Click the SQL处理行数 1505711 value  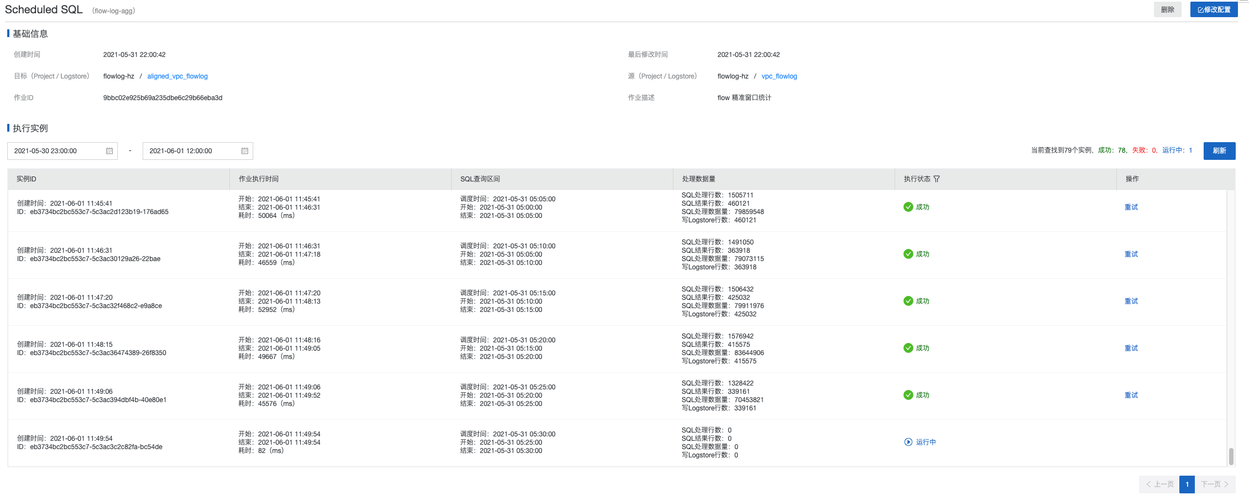[718, 195]
